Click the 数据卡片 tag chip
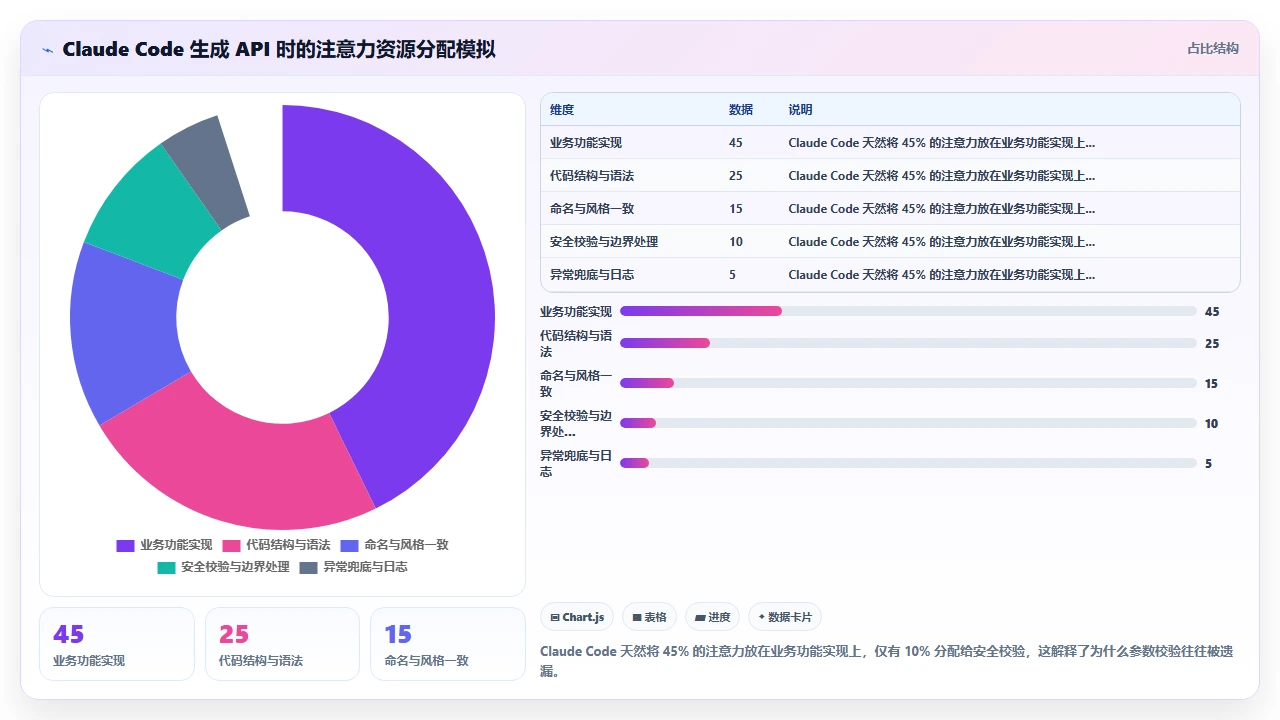The height and width of the screenshot is (720, 1280). pyautogui.click(x=785, y=617)
